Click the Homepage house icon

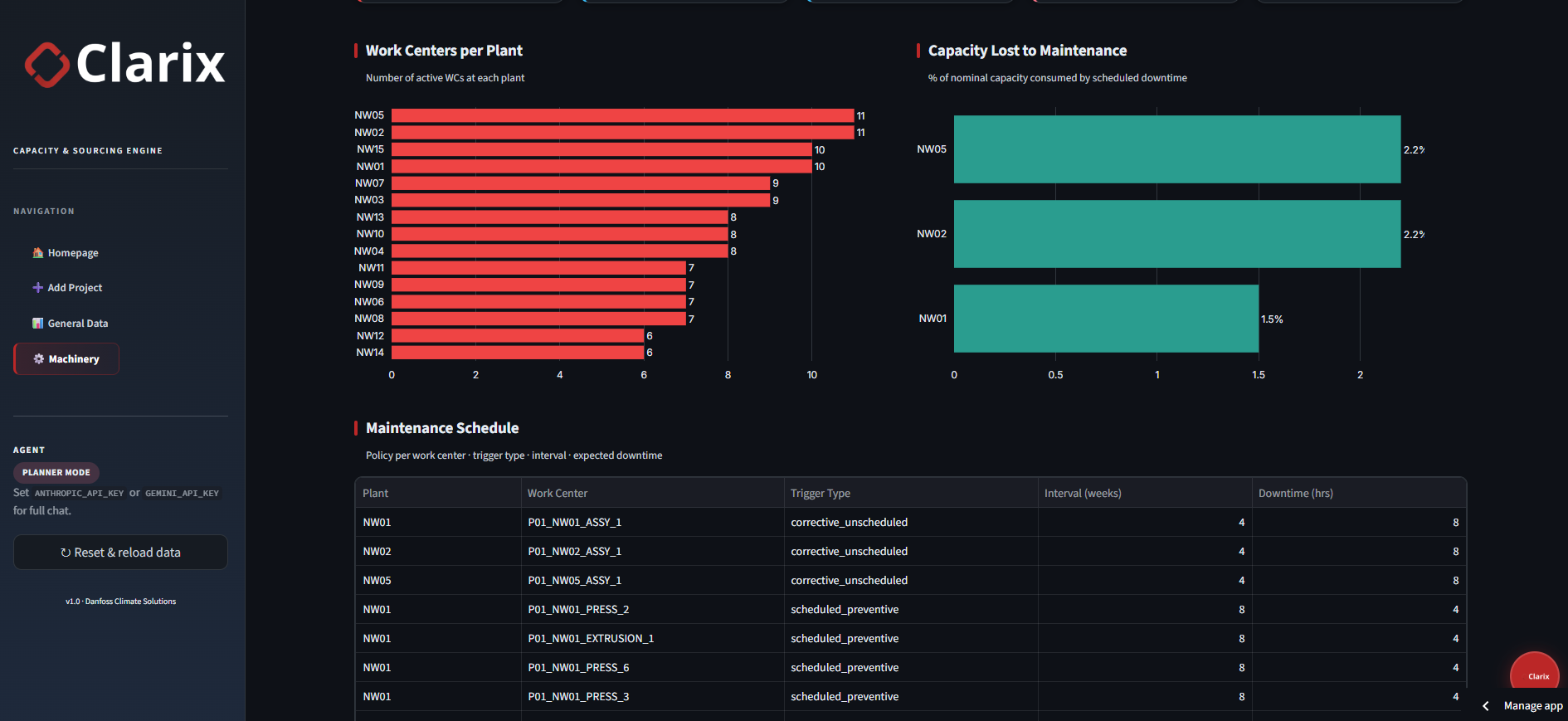click(x=37, y=253)
